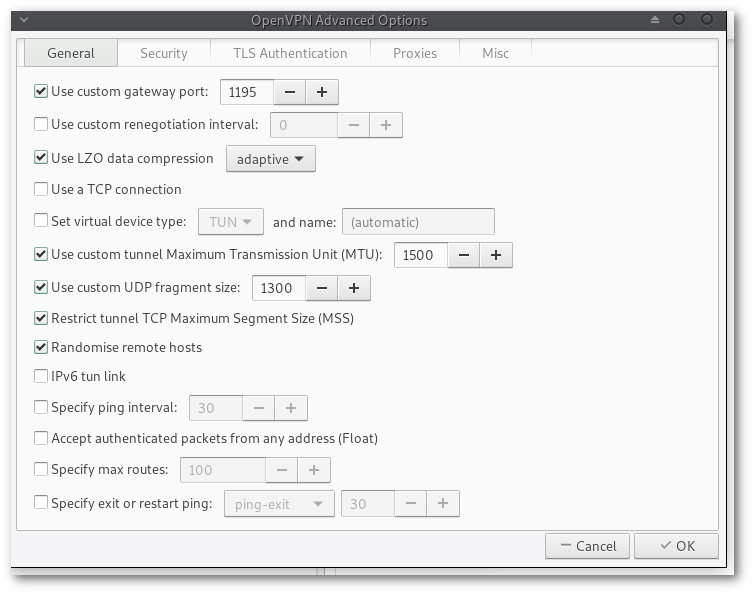Click the shade window arrow in title bar
This screenshot has width=753, height=594.
point(655,20)
